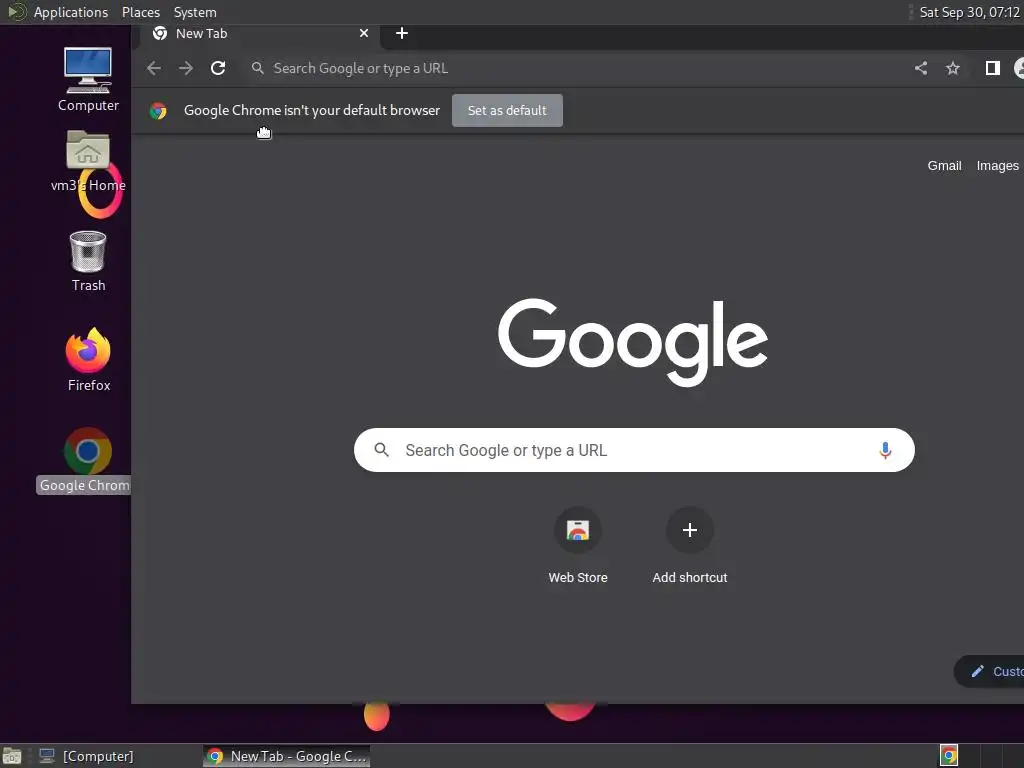
Task: Click Chrome icon in bottom-right tray
Action: (949, 756)
